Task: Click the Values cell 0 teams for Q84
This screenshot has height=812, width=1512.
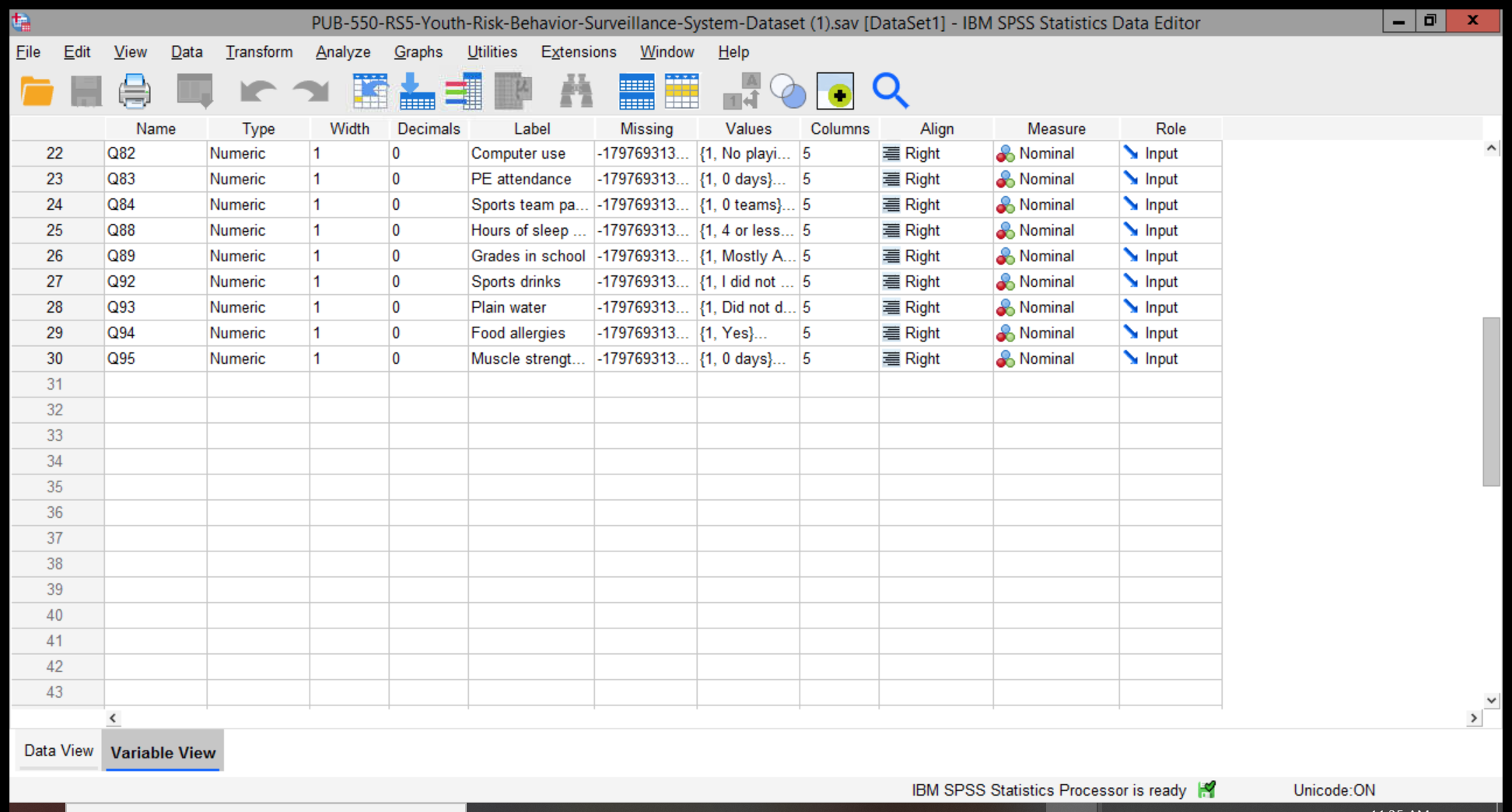Action: 748,205
